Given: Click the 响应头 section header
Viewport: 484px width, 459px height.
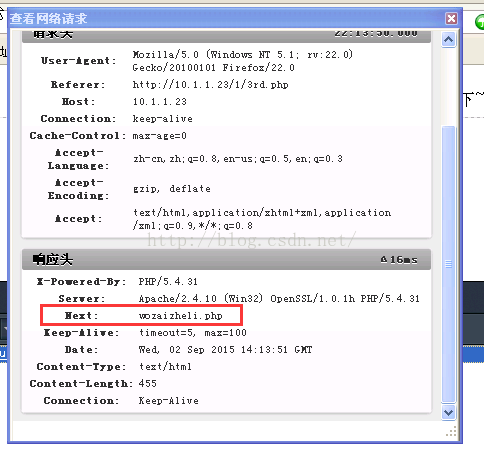Looking at the screenshot, I should [226, 259].
